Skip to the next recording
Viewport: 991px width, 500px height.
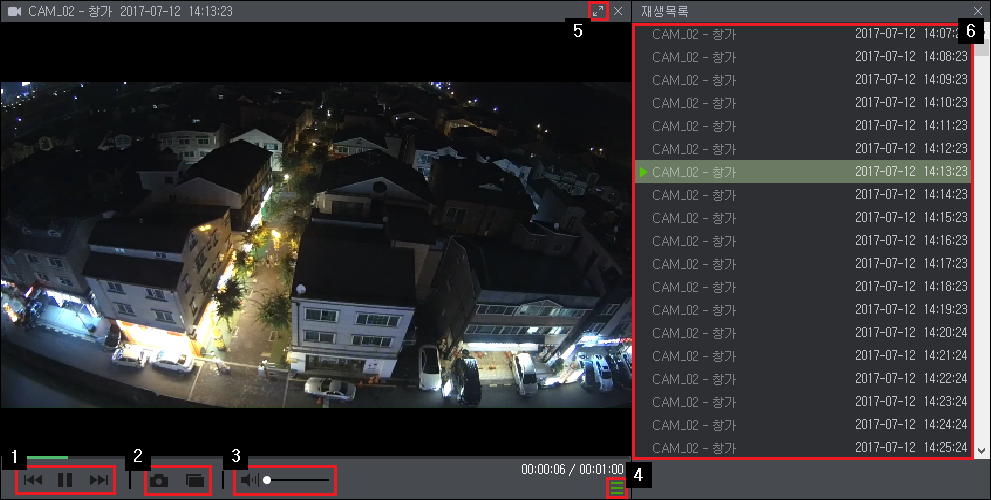point(99,480)
